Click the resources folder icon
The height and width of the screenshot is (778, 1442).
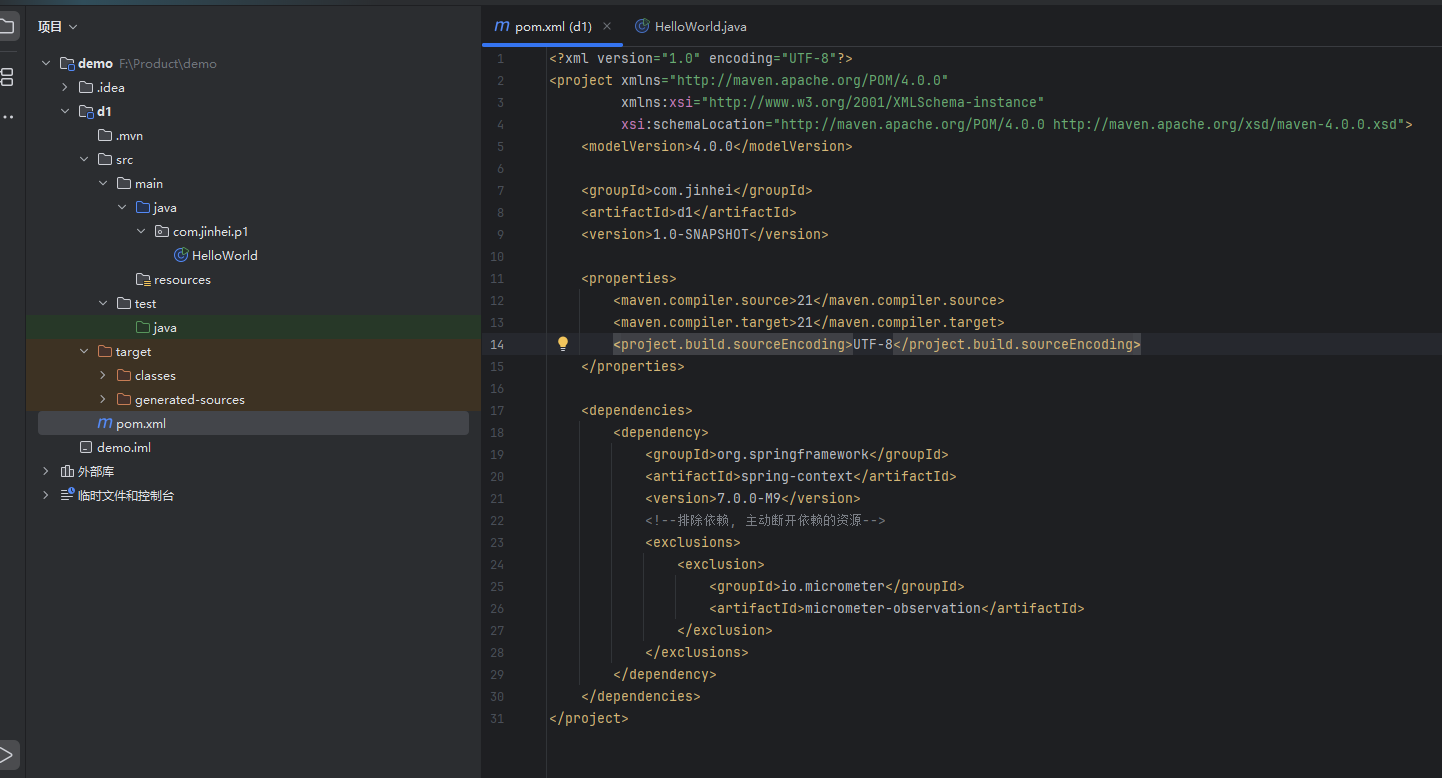click(x=143, y=279)
